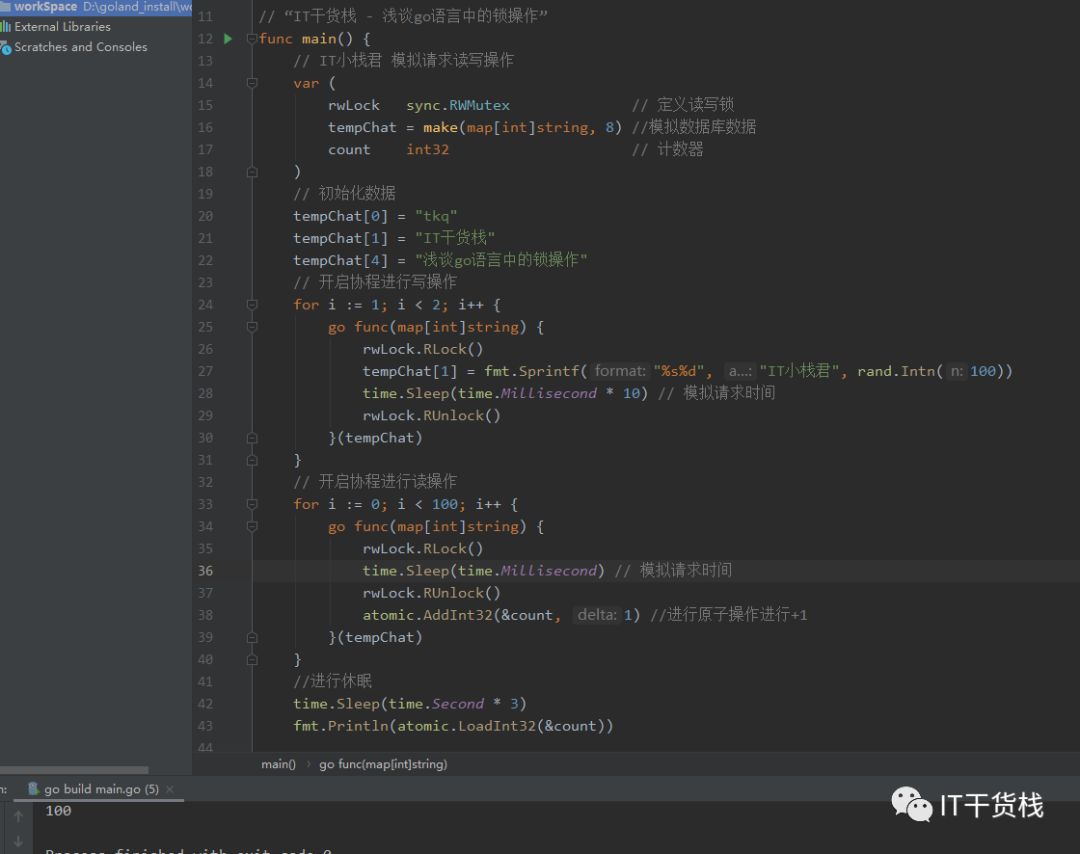
Task: Click format: parameter hint on line 27
Action: tap(620, 371)
